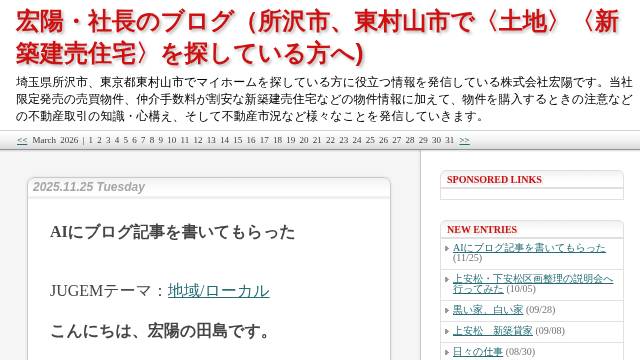Click the NEW ENTRIES heading
Viewport: 640px width, 360px height.
(x=482, y=229)
